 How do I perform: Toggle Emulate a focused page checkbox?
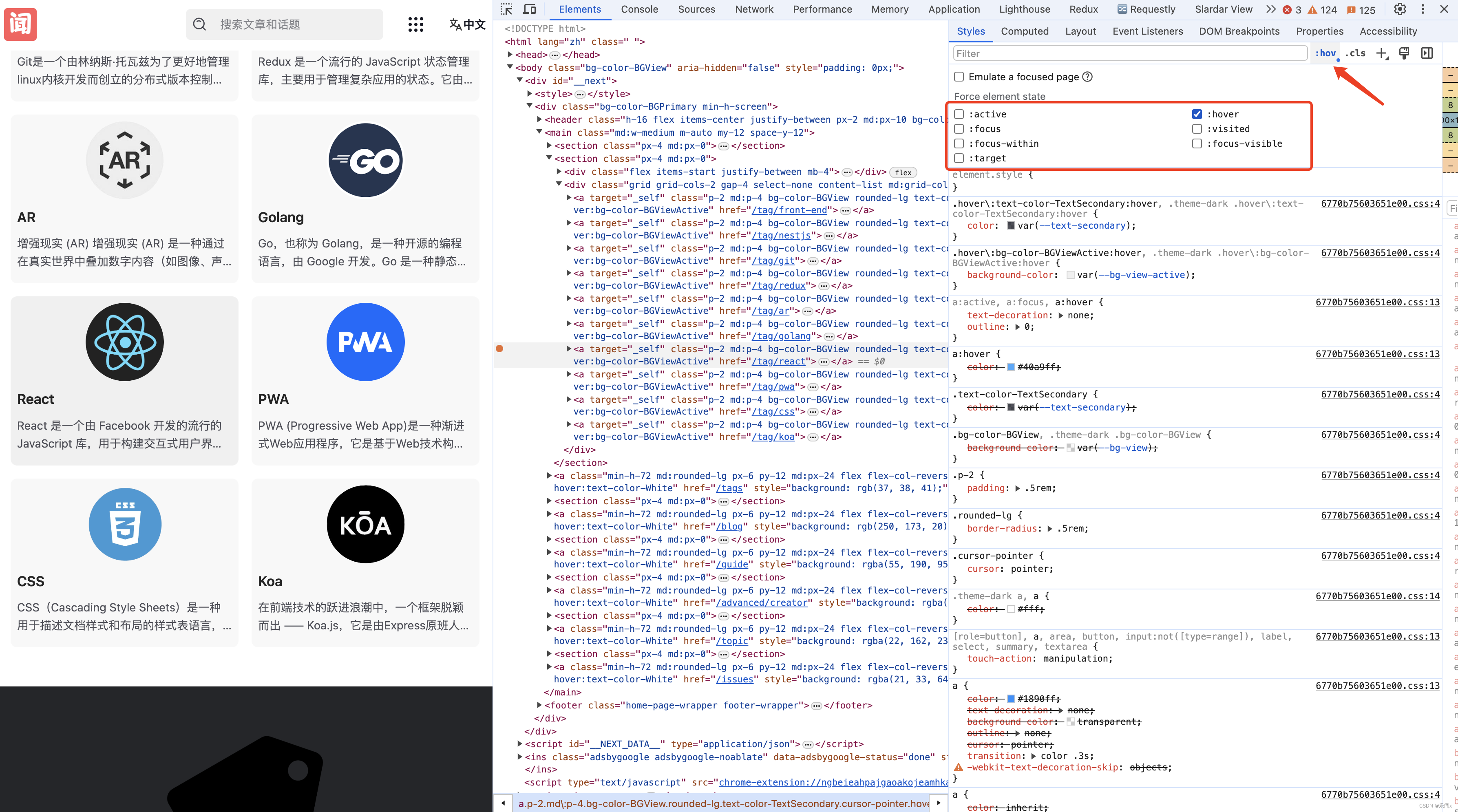click(x=959, y=77)
